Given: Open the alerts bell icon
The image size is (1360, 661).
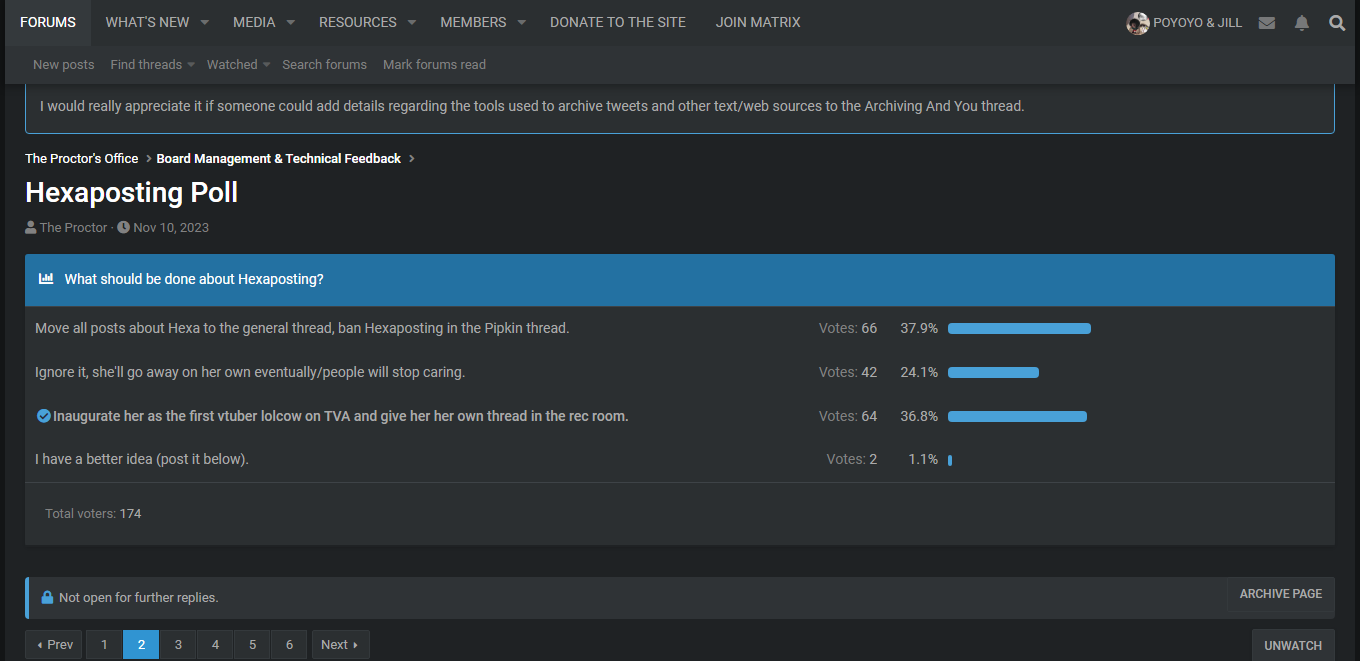Looking at the screenshot, I should (x=1302, y=22).
